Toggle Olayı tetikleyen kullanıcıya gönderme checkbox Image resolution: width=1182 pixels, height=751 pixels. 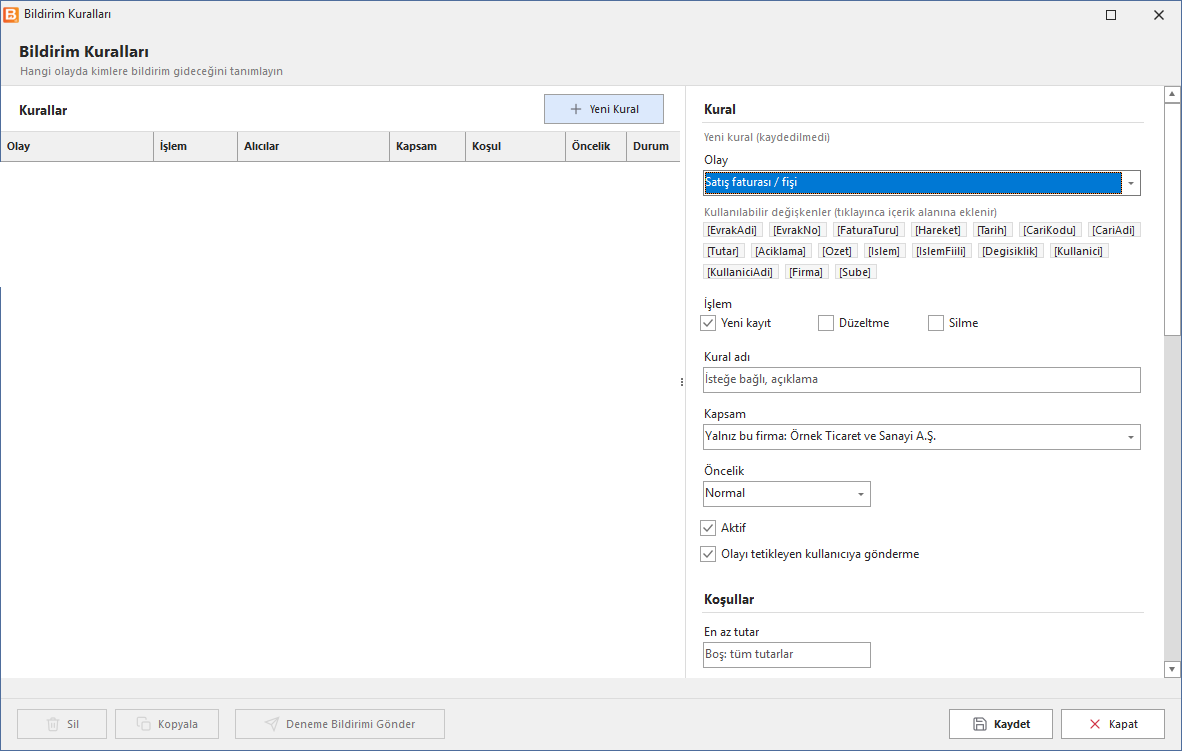click(x=708, y=554)
